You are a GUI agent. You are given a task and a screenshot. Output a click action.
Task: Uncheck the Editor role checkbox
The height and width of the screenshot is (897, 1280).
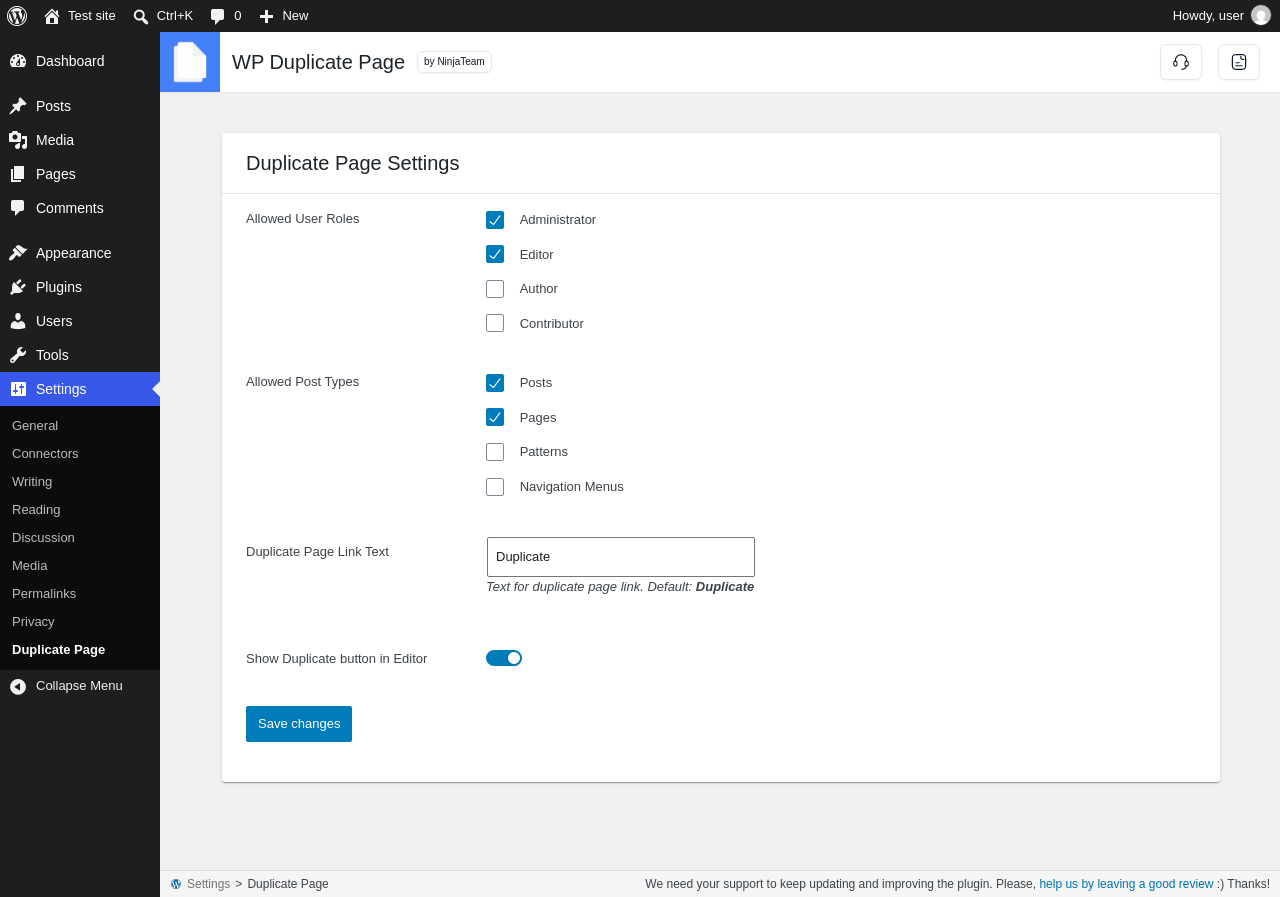point(495,254)
